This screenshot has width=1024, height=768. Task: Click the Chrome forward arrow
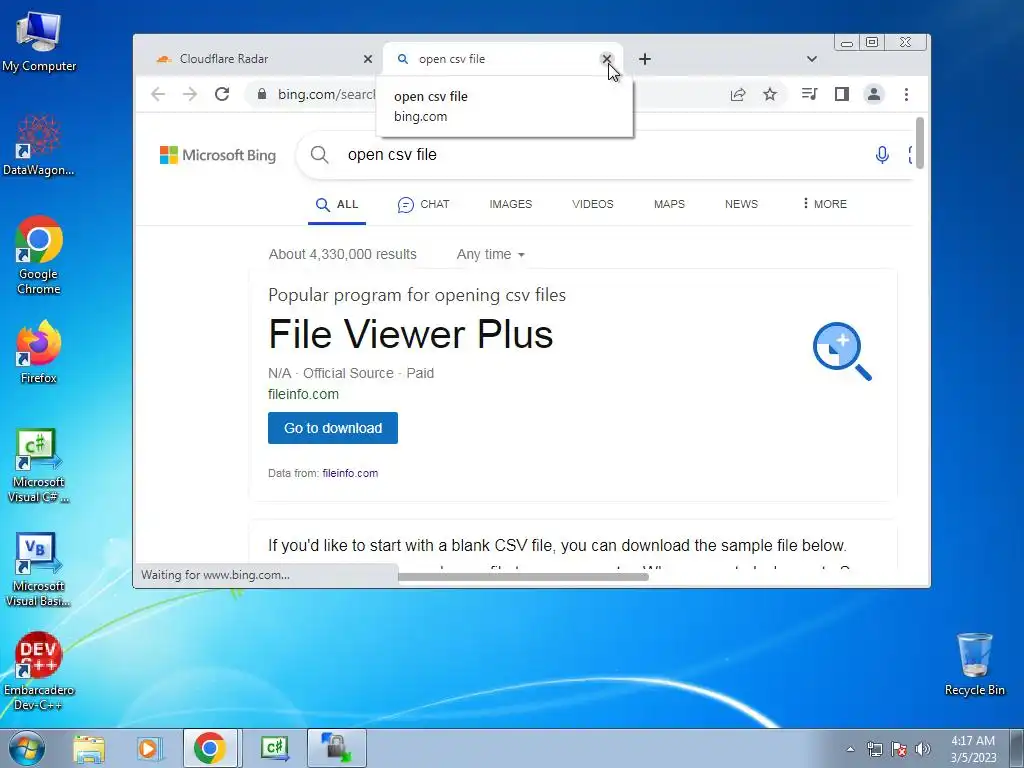coord(190,94)
